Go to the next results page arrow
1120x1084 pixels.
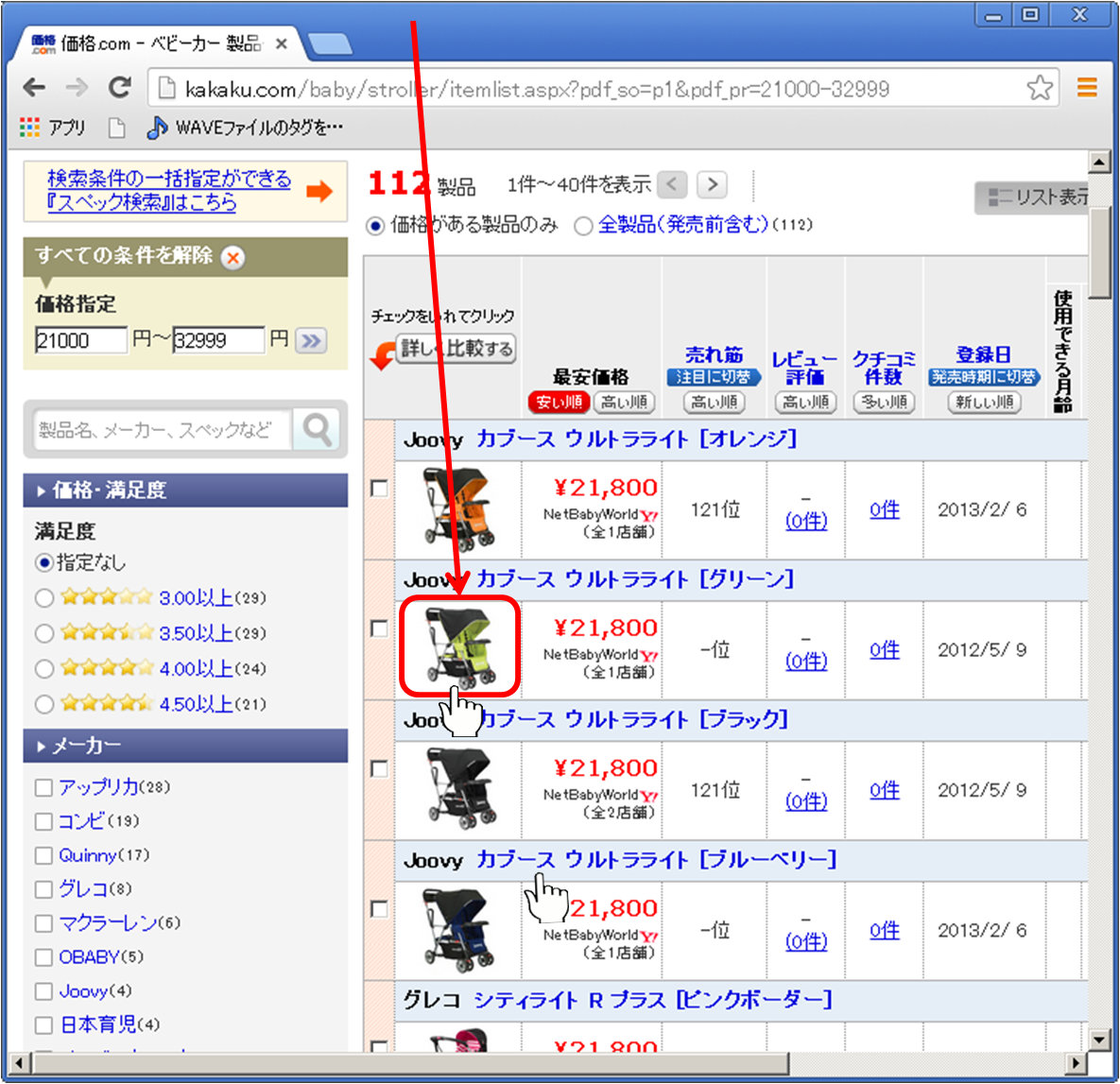pyautogui.click(x=713, y=184)
